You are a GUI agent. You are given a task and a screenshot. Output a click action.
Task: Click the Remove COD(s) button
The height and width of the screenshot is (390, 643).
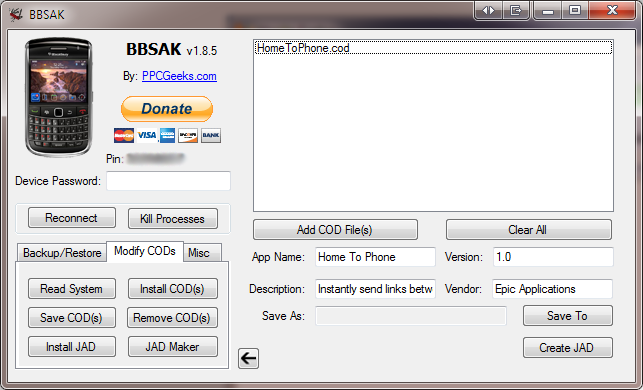tap(172, 318)
